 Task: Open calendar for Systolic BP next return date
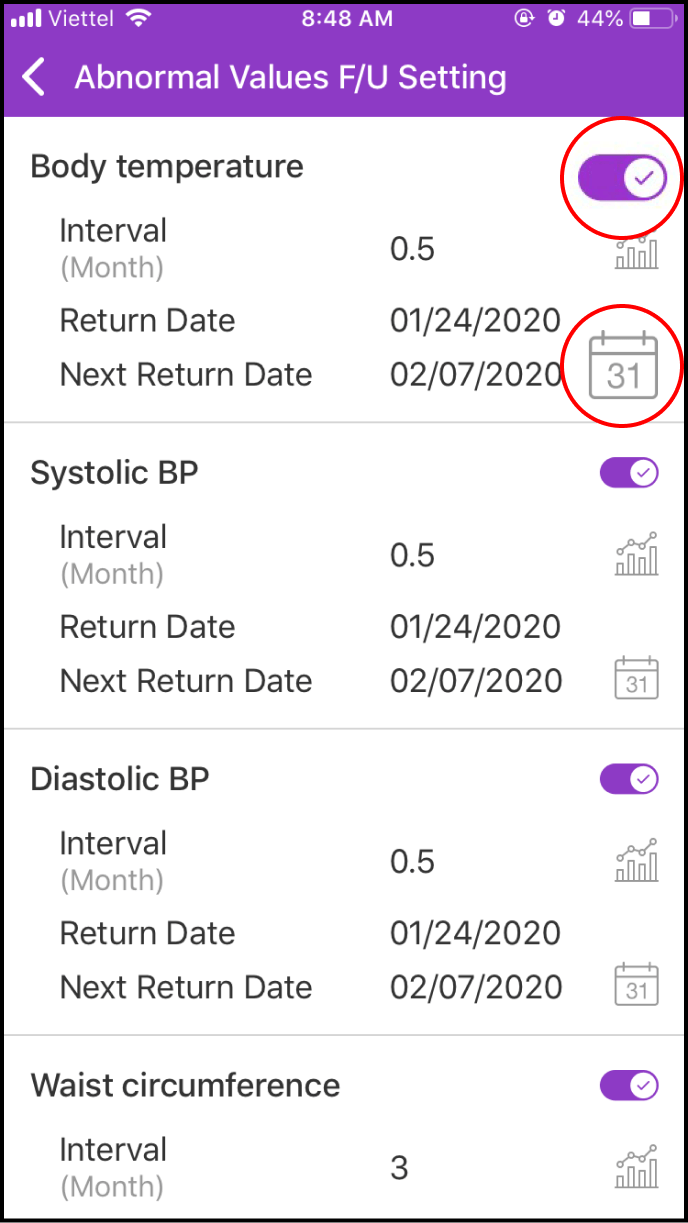tap(636, 677)
